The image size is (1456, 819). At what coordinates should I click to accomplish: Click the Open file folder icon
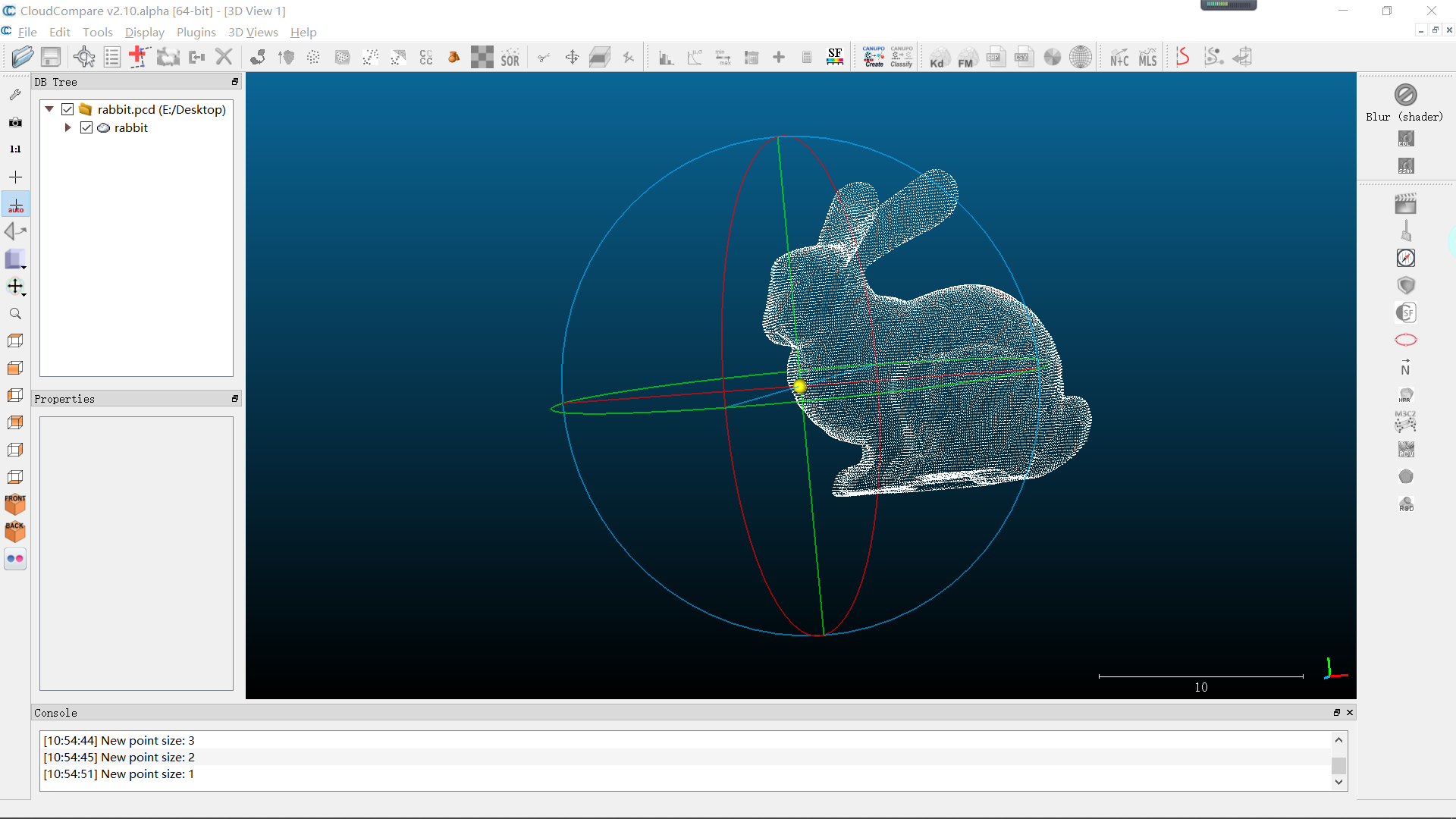click(23, 57)
